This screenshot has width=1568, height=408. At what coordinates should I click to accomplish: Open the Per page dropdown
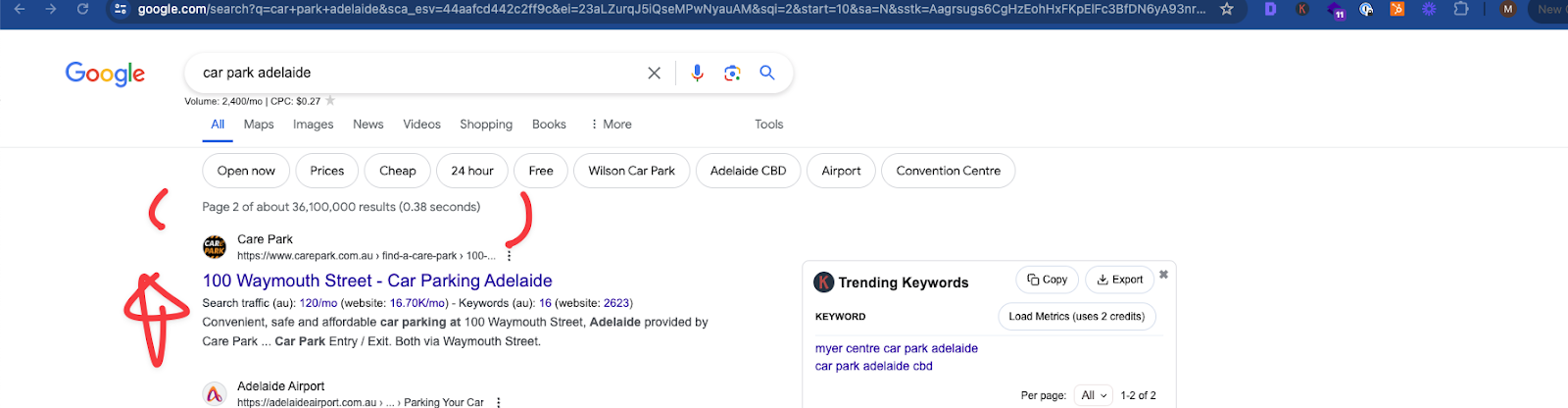tap(1094, 395)
